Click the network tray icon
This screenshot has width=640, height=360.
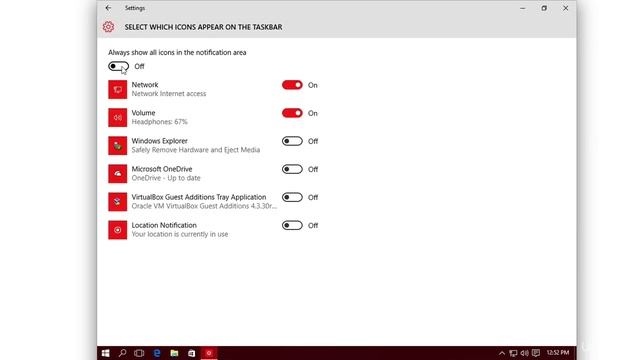(513, 353)
